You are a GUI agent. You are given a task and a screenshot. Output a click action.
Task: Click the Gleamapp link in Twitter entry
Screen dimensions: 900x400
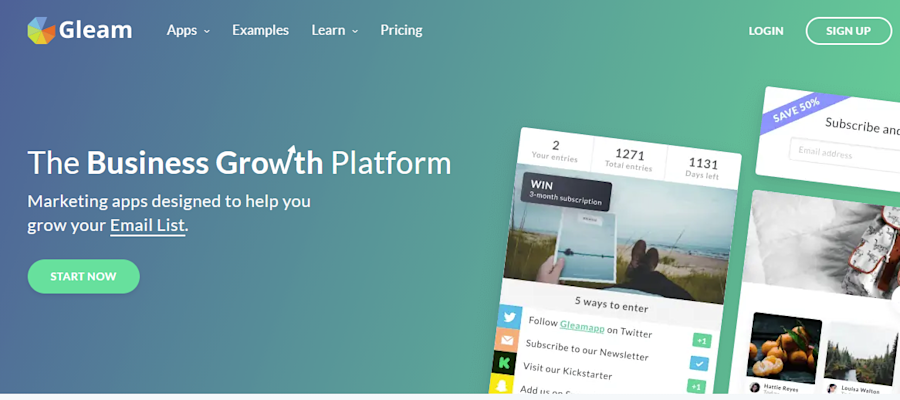point(582,325)
